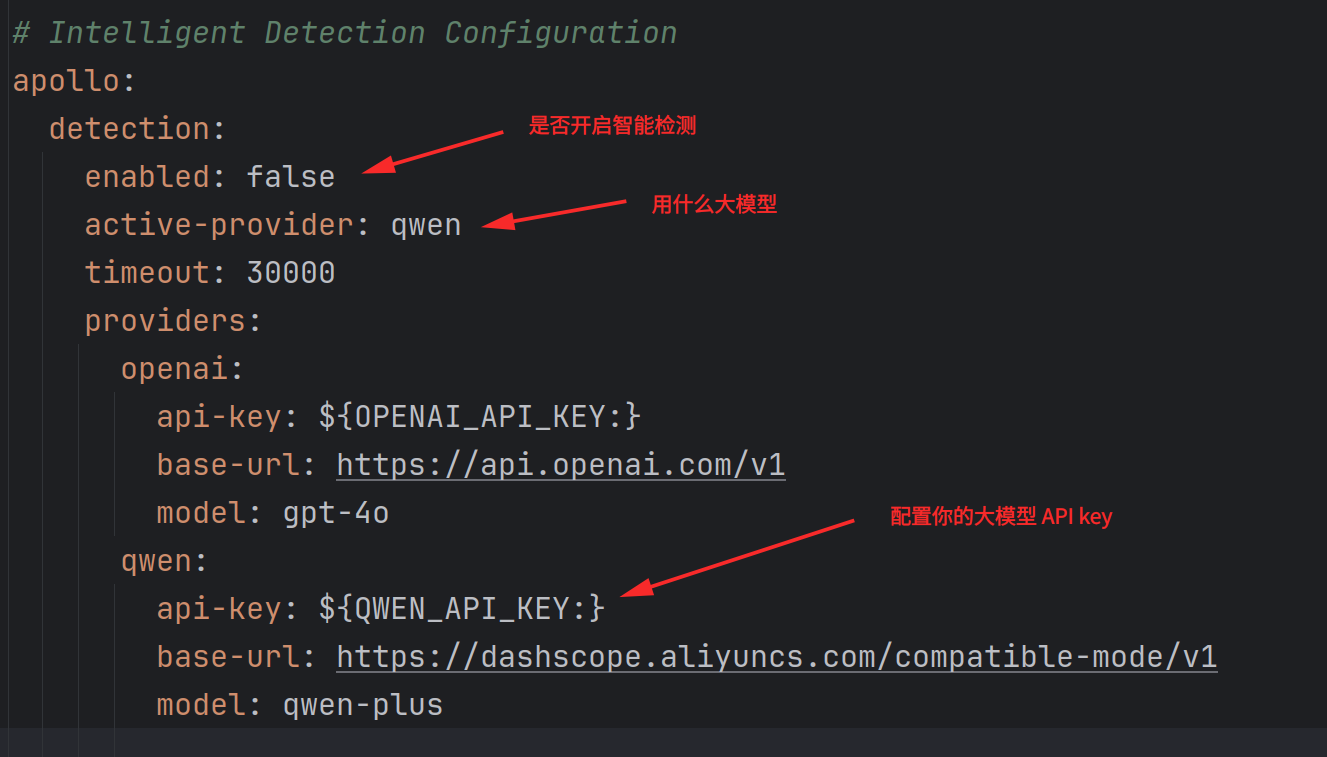The height and width of the screenshot is (757, 1327).
Task: Open the api.openai.com base URL link
Action: click(560, 465)
